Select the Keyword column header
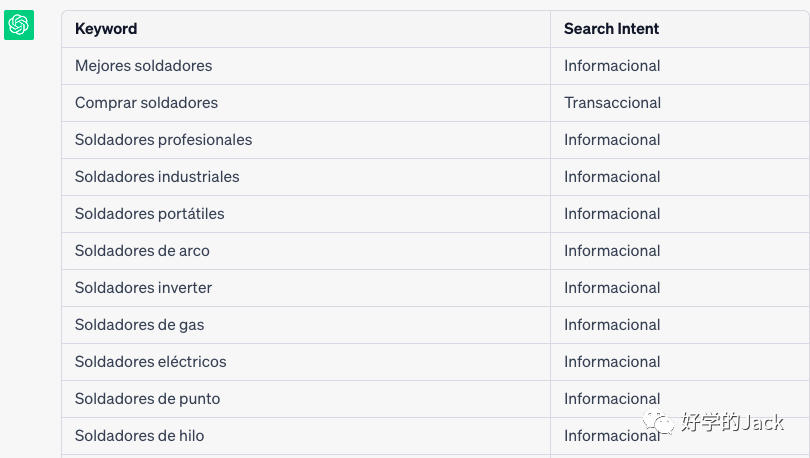Image resolution: width=810 pixels, height=458 pixels. 106,29
